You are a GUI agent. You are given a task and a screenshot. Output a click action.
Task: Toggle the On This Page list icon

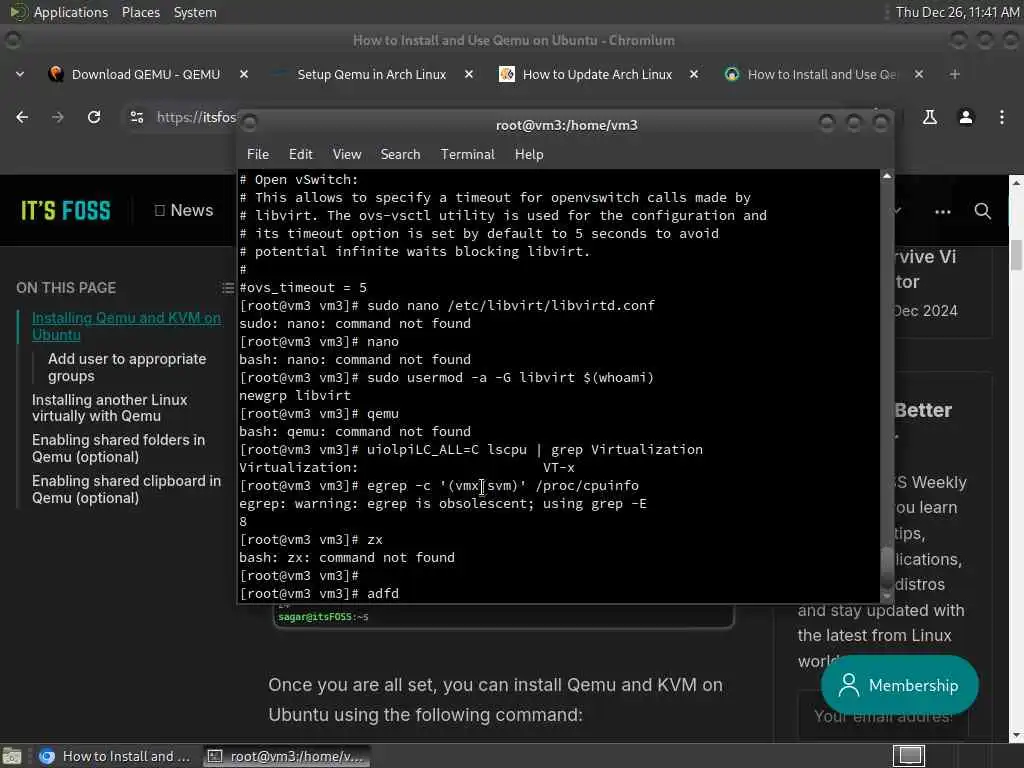coord(227,288)
